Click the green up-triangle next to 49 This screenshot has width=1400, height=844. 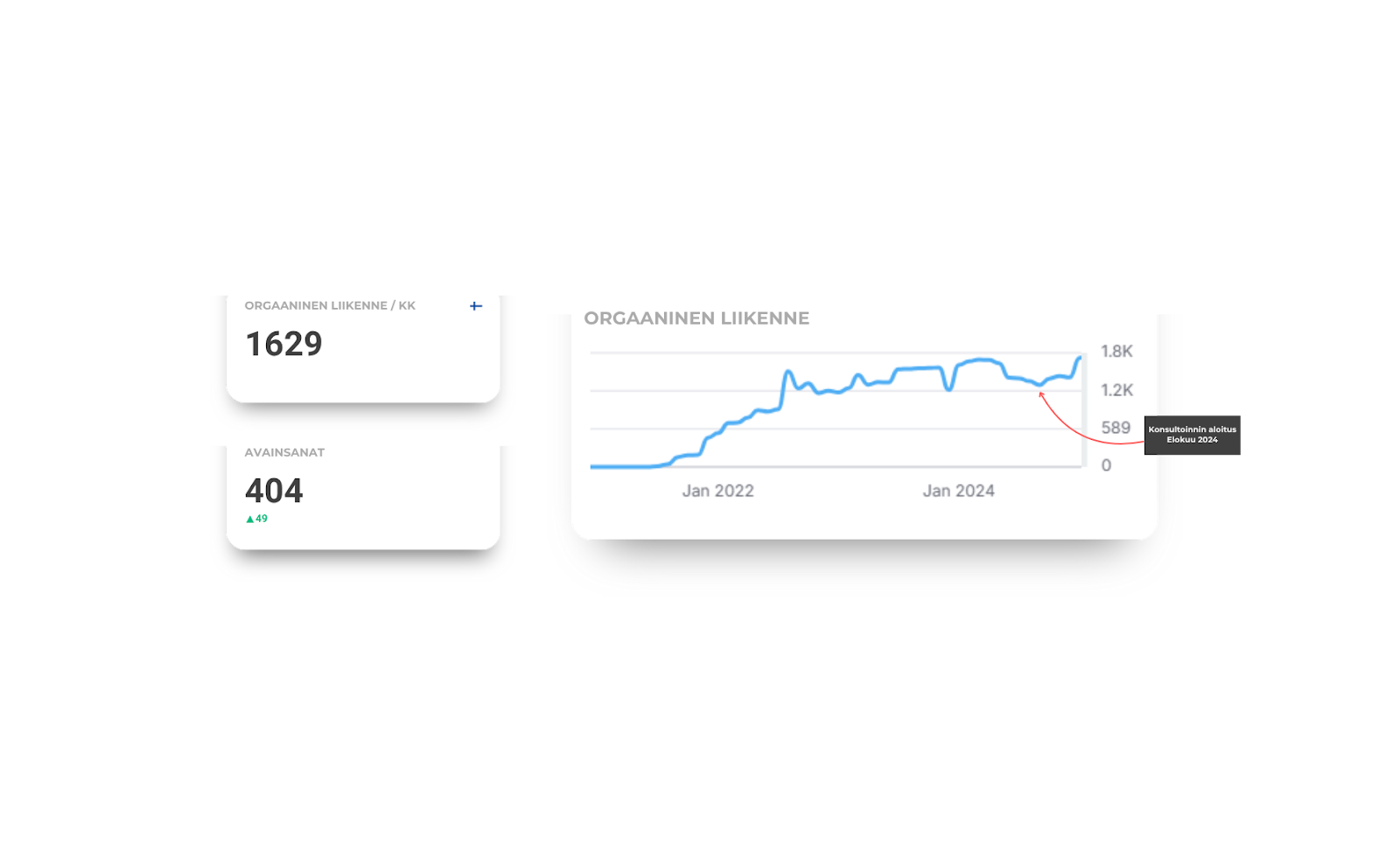coord(250,520)
